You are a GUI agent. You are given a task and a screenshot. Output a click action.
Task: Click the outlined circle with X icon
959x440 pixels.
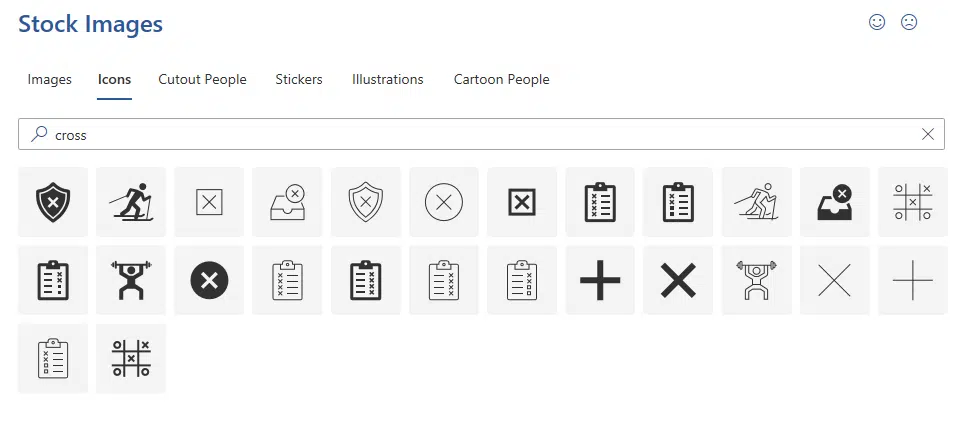[x=444, y=202]
